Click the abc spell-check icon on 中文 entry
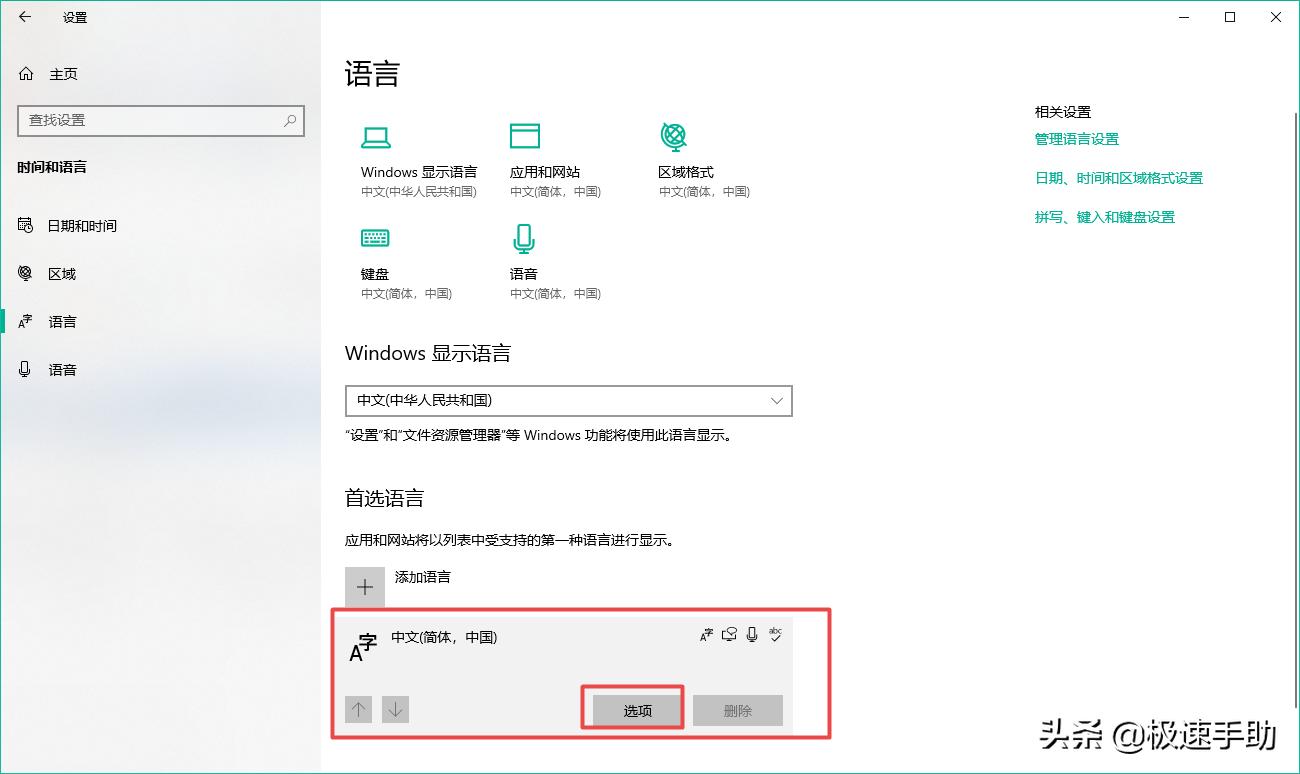Image resolution: width=1300 pixels, height=774 pixels. (775, 633)
